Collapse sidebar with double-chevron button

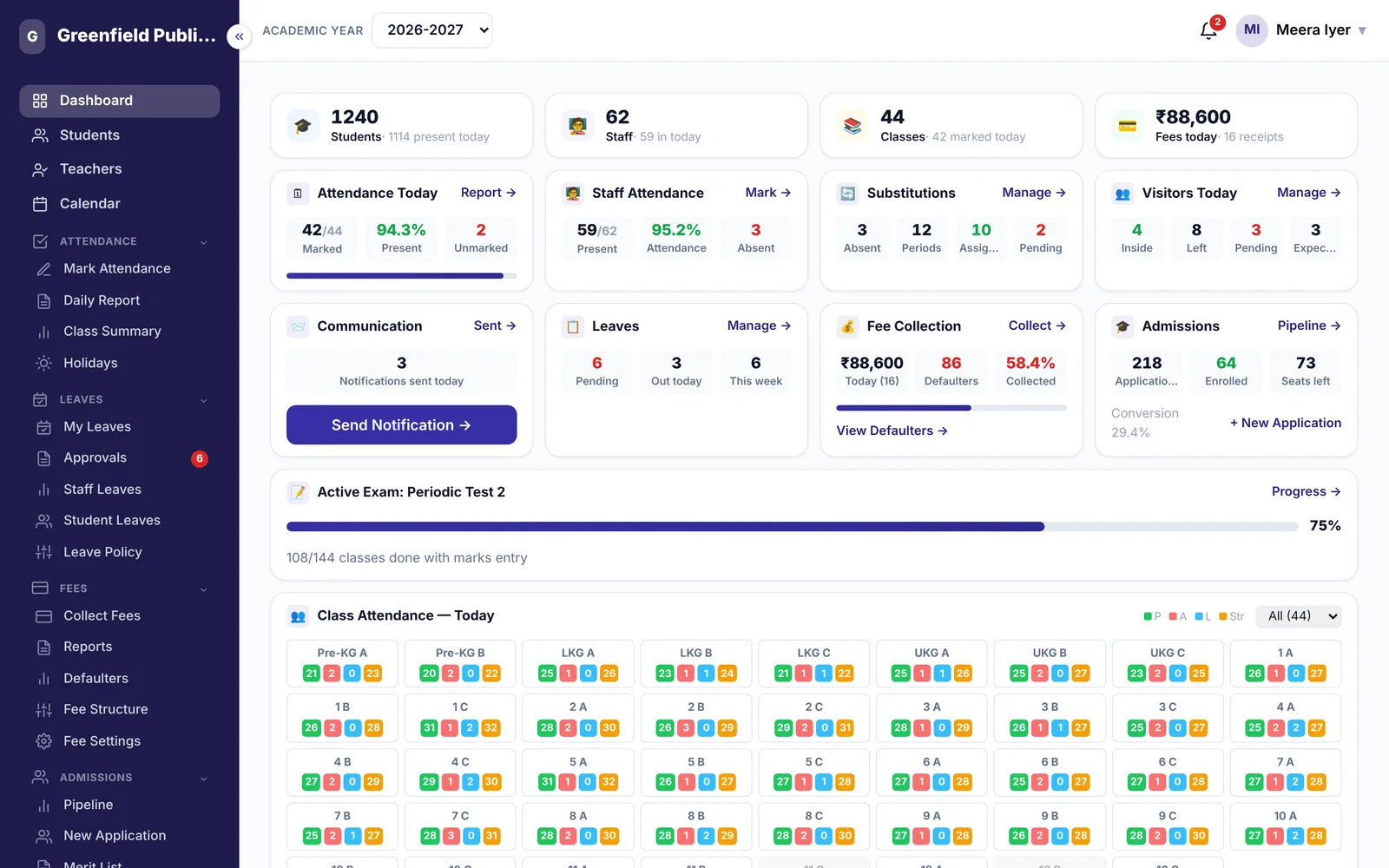coord(239,36)
